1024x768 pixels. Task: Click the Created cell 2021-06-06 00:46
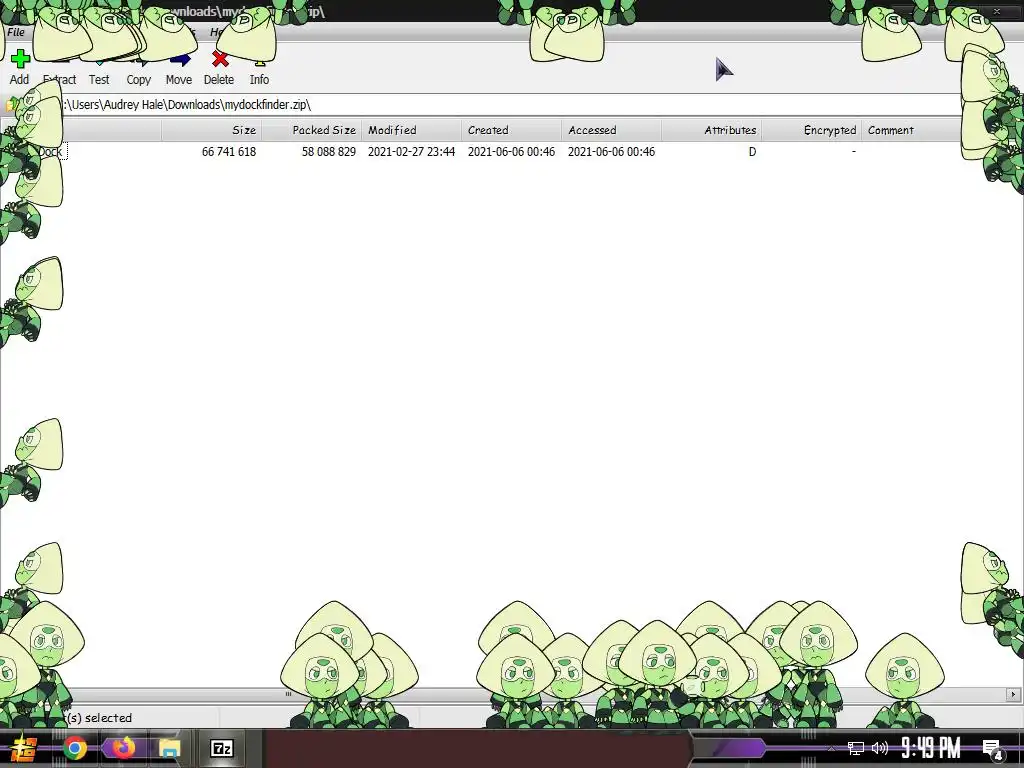tap(511, 152)
